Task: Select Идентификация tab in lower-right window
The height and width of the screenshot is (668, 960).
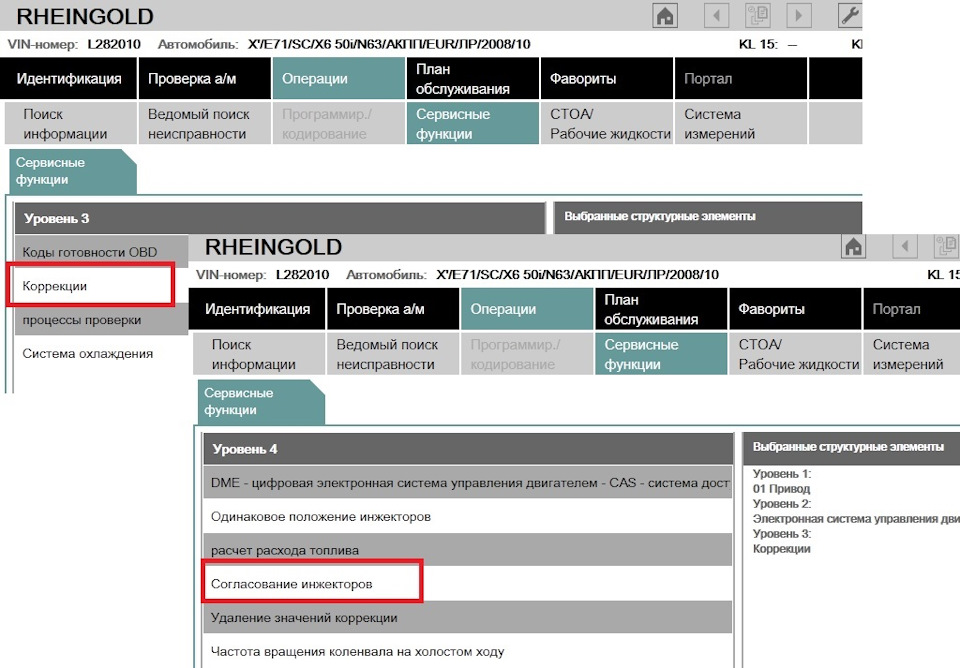Action: point(257,309)
